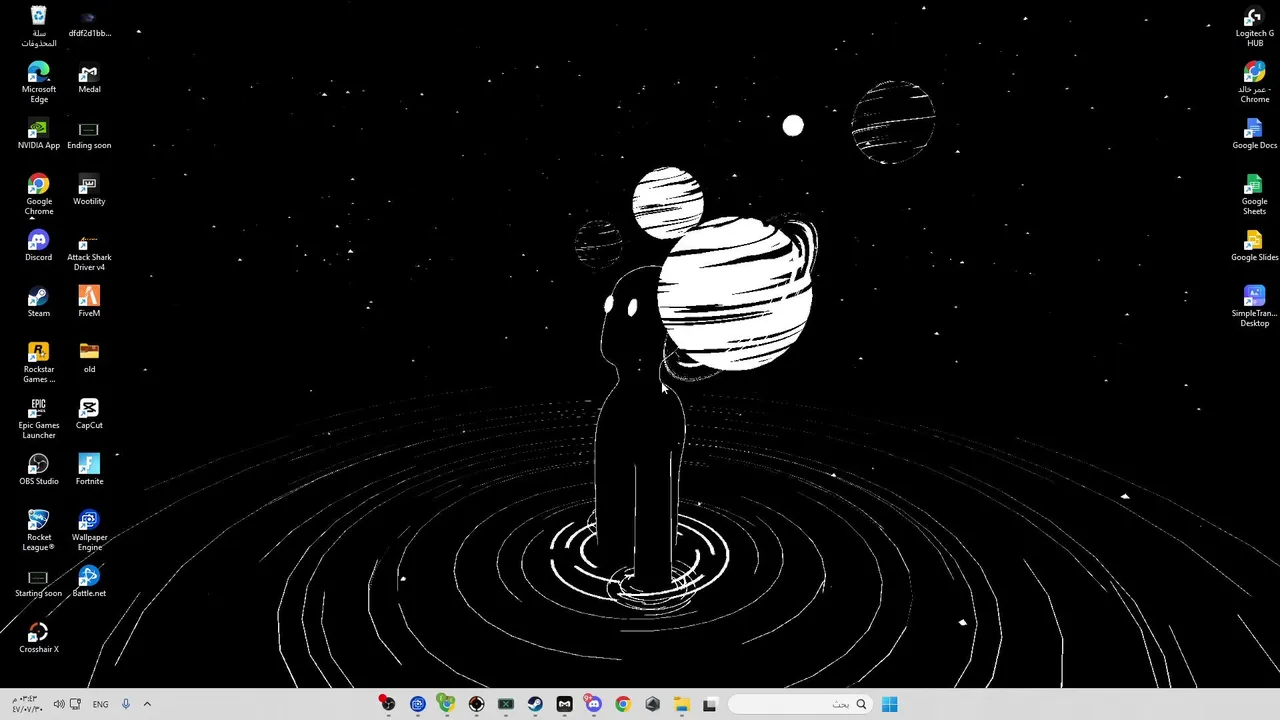
Task: Click OBS Studio icon in taskbar
Action: 387,704
